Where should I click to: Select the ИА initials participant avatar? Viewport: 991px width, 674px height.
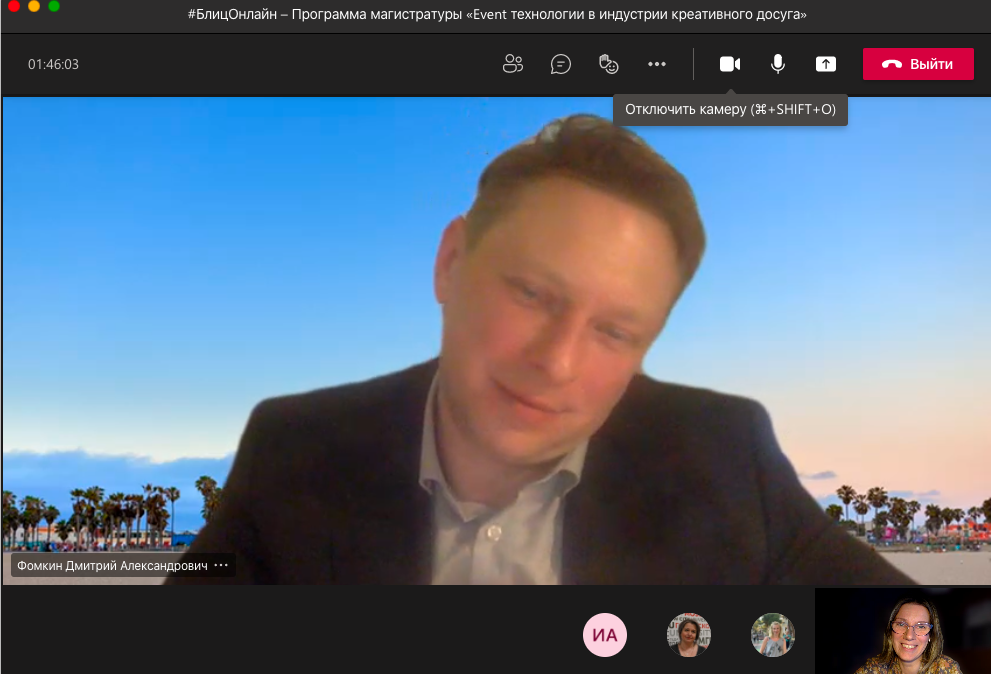[x=605, y=634]
